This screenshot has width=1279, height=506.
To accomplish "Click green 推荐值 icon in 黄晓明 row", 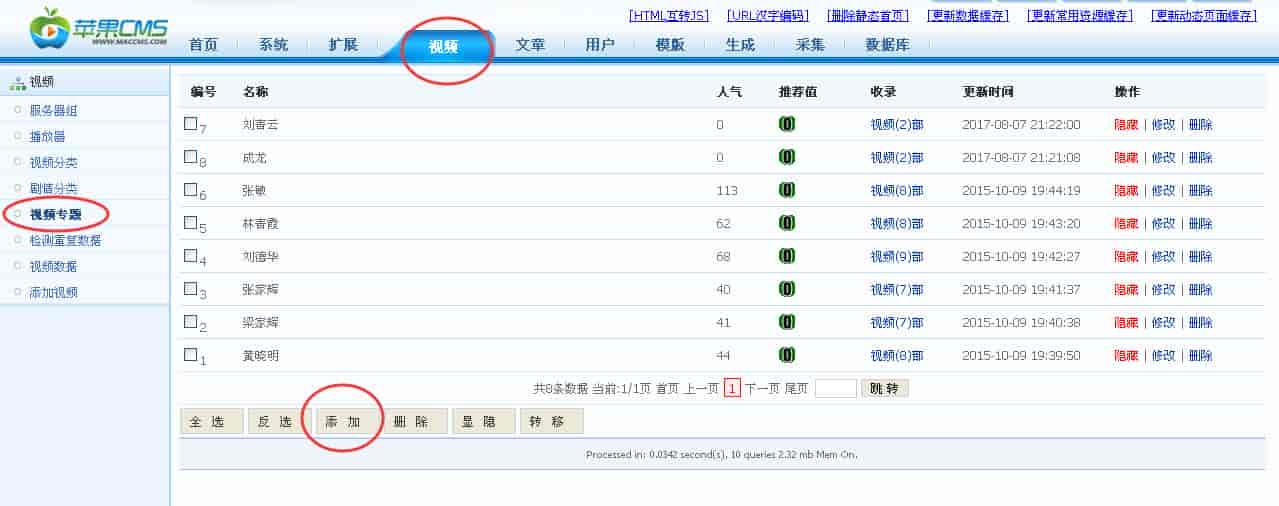I will [x=787, y=355].
